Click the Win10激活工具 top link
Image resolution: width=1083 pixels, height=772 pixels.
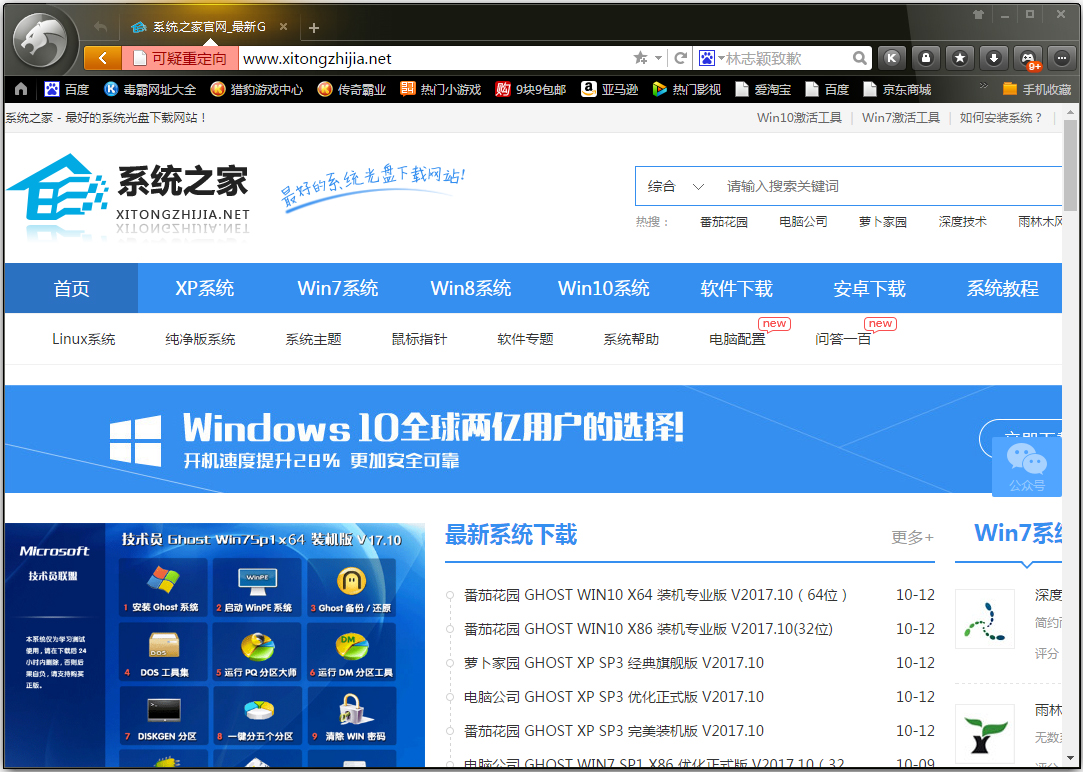point(799,117)
